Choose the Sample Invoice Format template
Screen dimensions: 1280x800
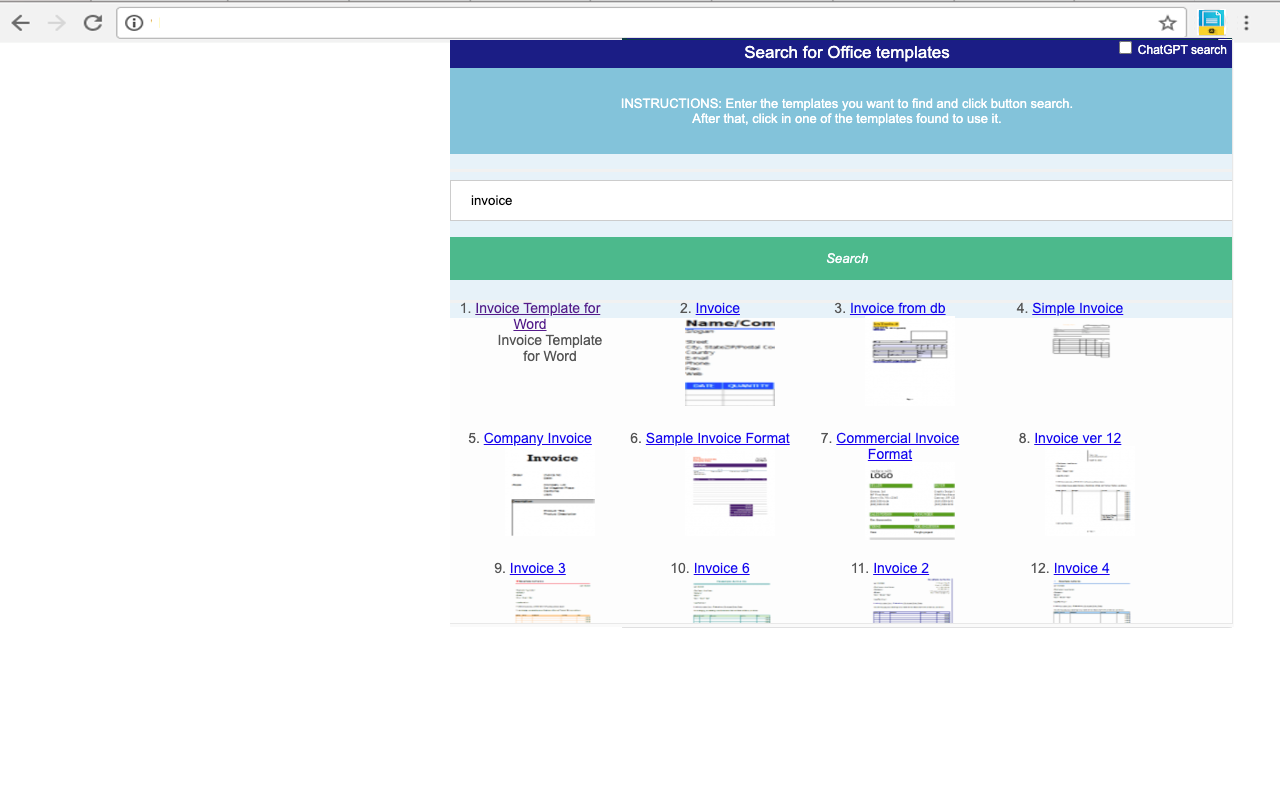click(717, 438)
